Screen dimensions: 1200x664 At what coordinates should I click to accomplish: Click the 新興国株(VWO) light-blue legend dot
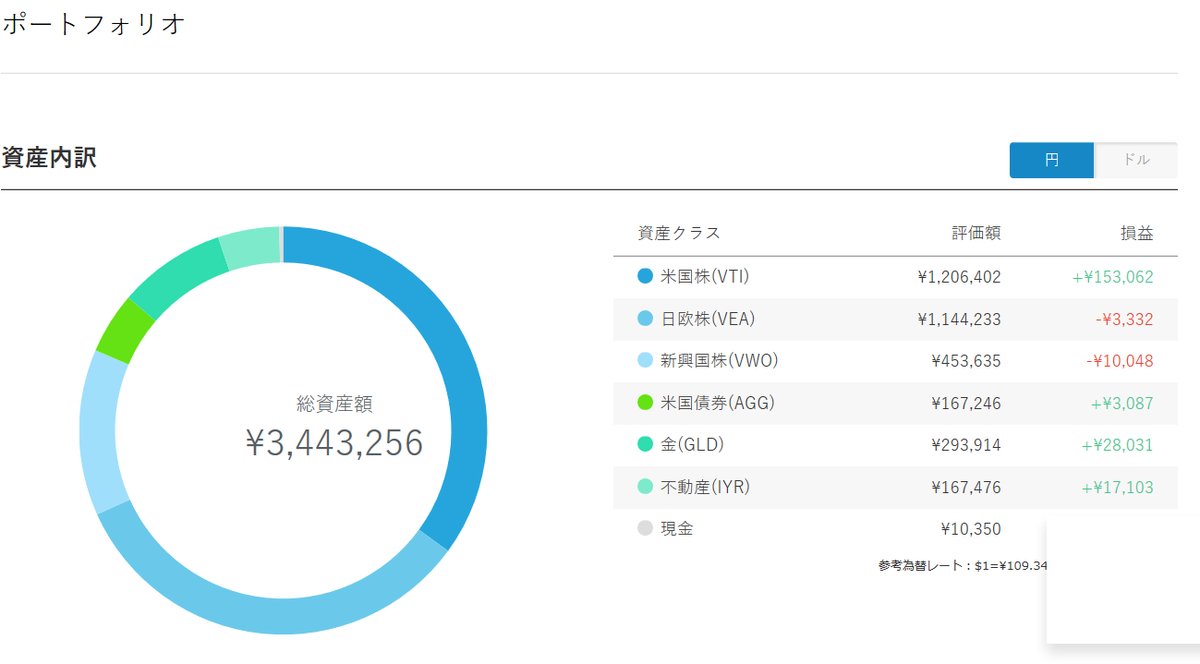pyautogui.click(x=645, y=361)
